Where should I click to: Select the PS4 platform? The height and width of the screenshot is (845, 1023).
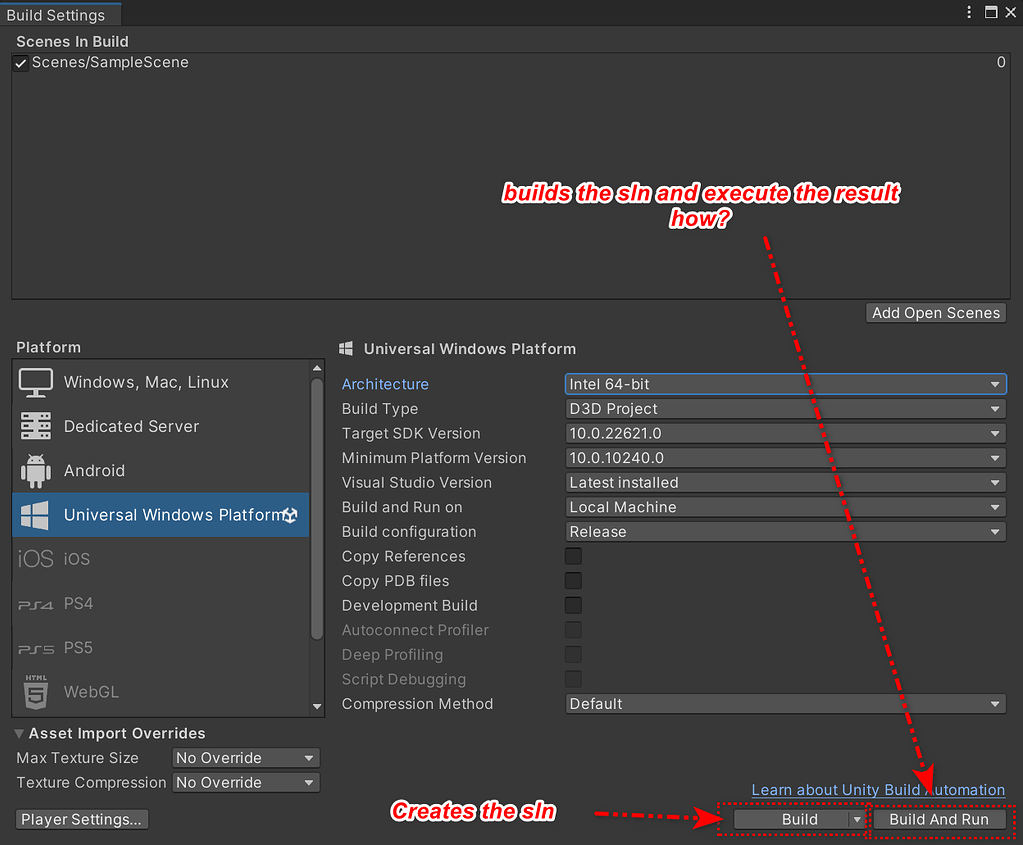pyautogui.click(x=80, y=603)
